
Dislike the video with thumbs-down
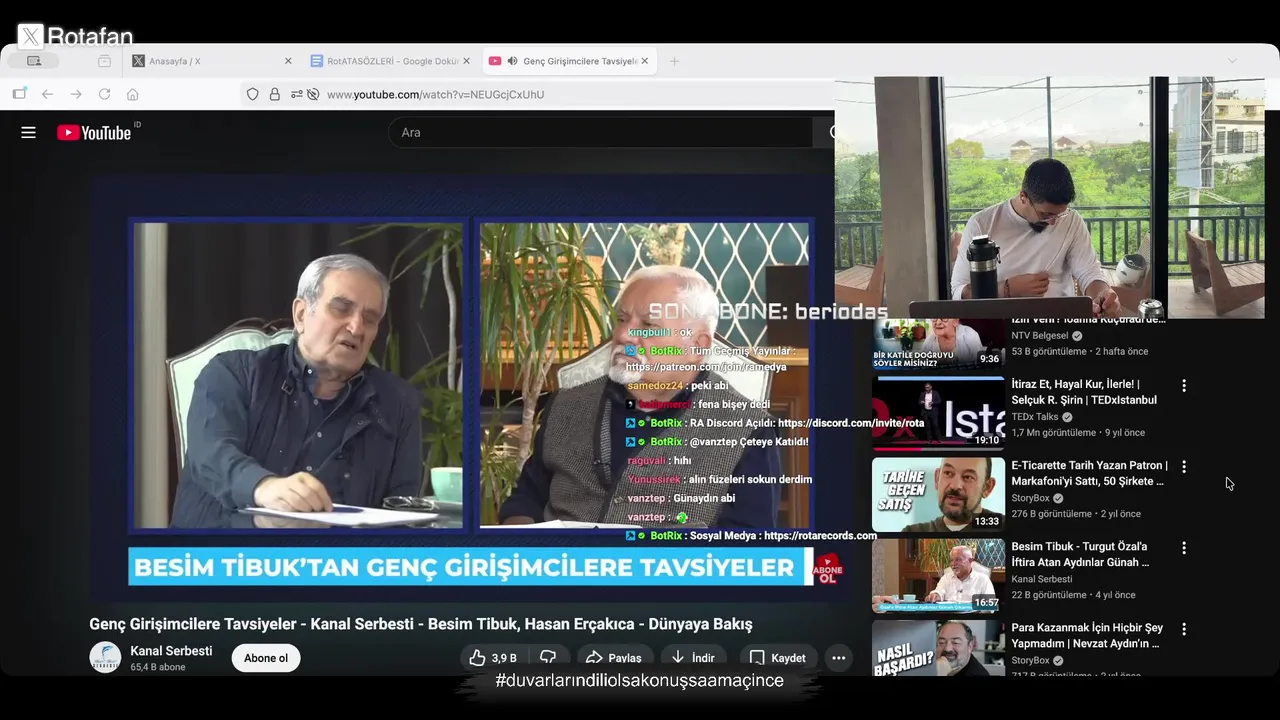[x=548, y=658]
